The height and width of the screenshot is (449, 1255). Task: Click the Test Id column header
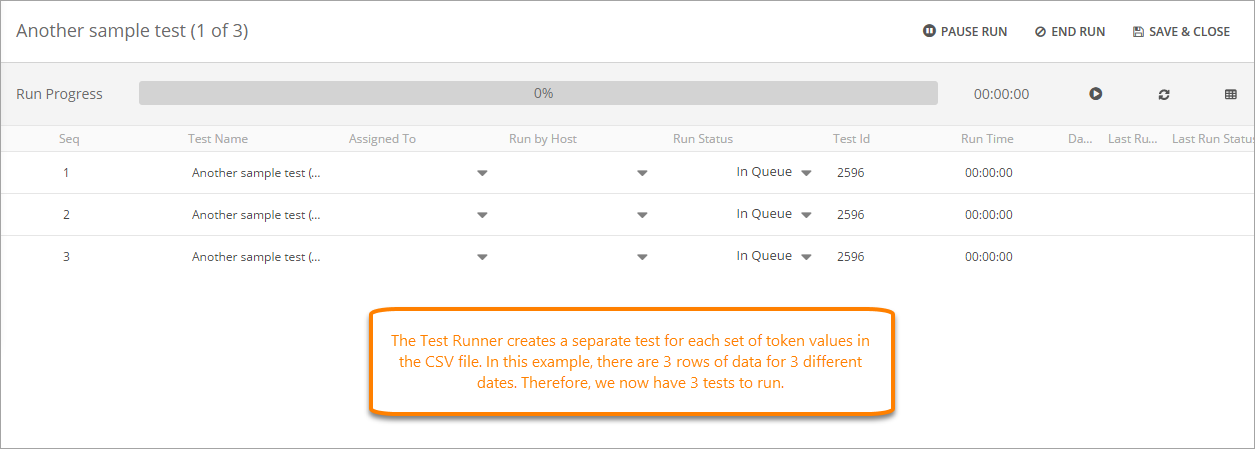click(x=851, y=139)
